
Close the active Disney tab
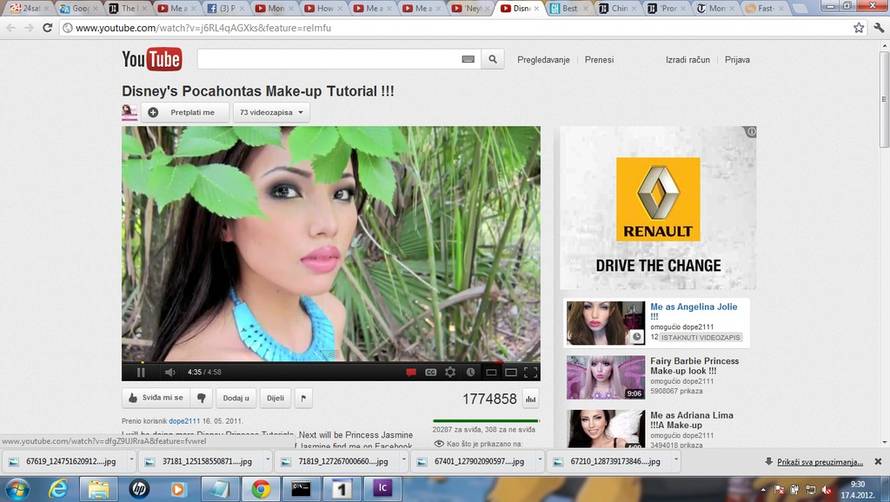pyautogui.click(x=536, y=9)
